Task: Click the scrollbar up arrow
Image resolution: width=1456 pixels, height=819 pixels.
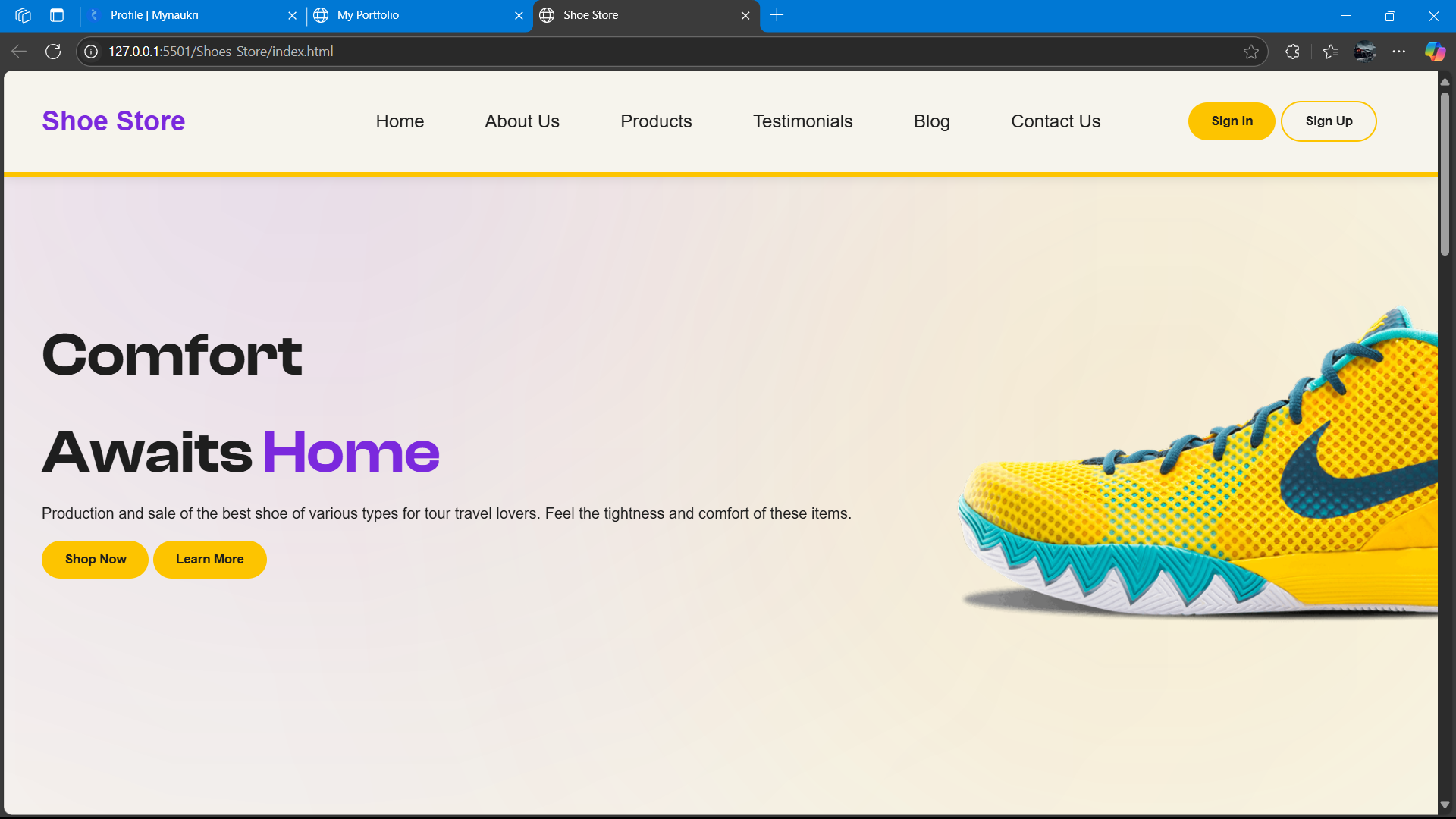Action: [x=1445, y=82]
